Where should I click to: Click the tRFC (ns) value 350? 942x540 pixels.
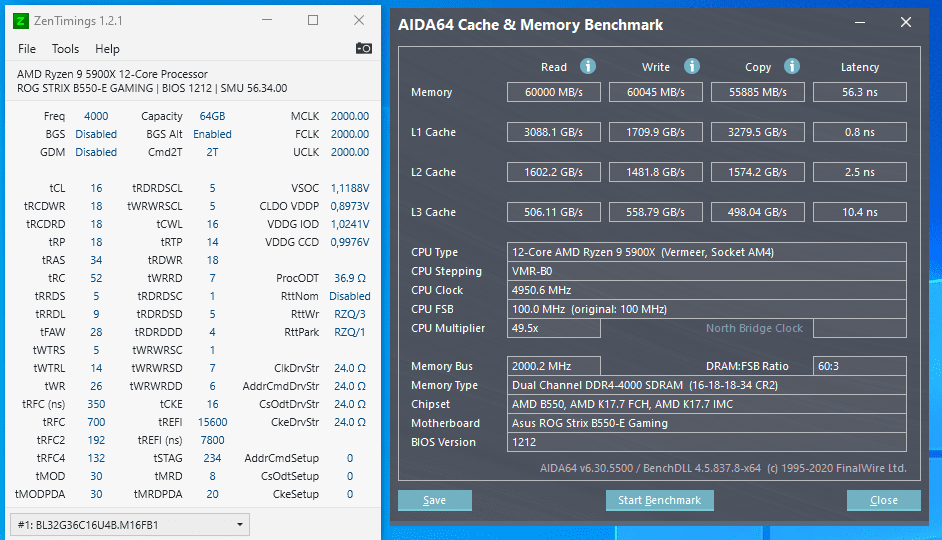pos(96,404)
